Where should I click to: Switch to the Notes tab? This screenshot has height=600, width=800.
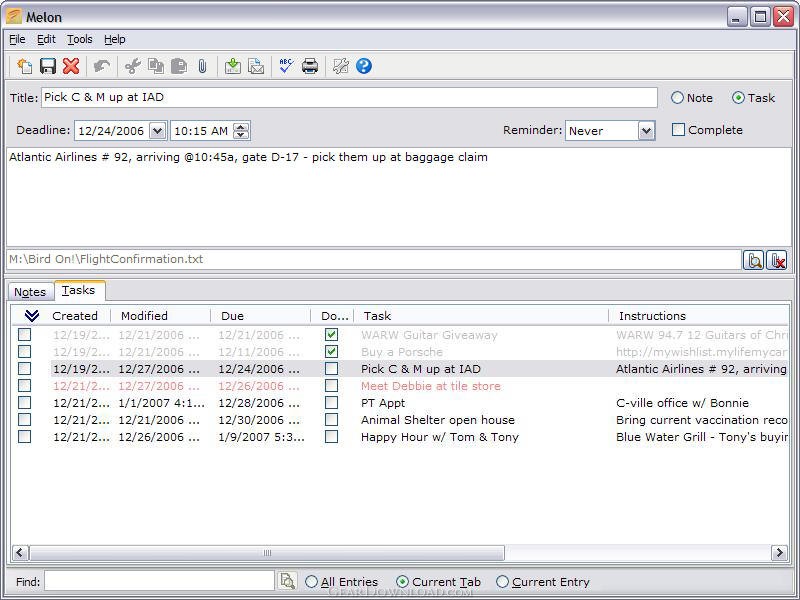coord(30,292)
